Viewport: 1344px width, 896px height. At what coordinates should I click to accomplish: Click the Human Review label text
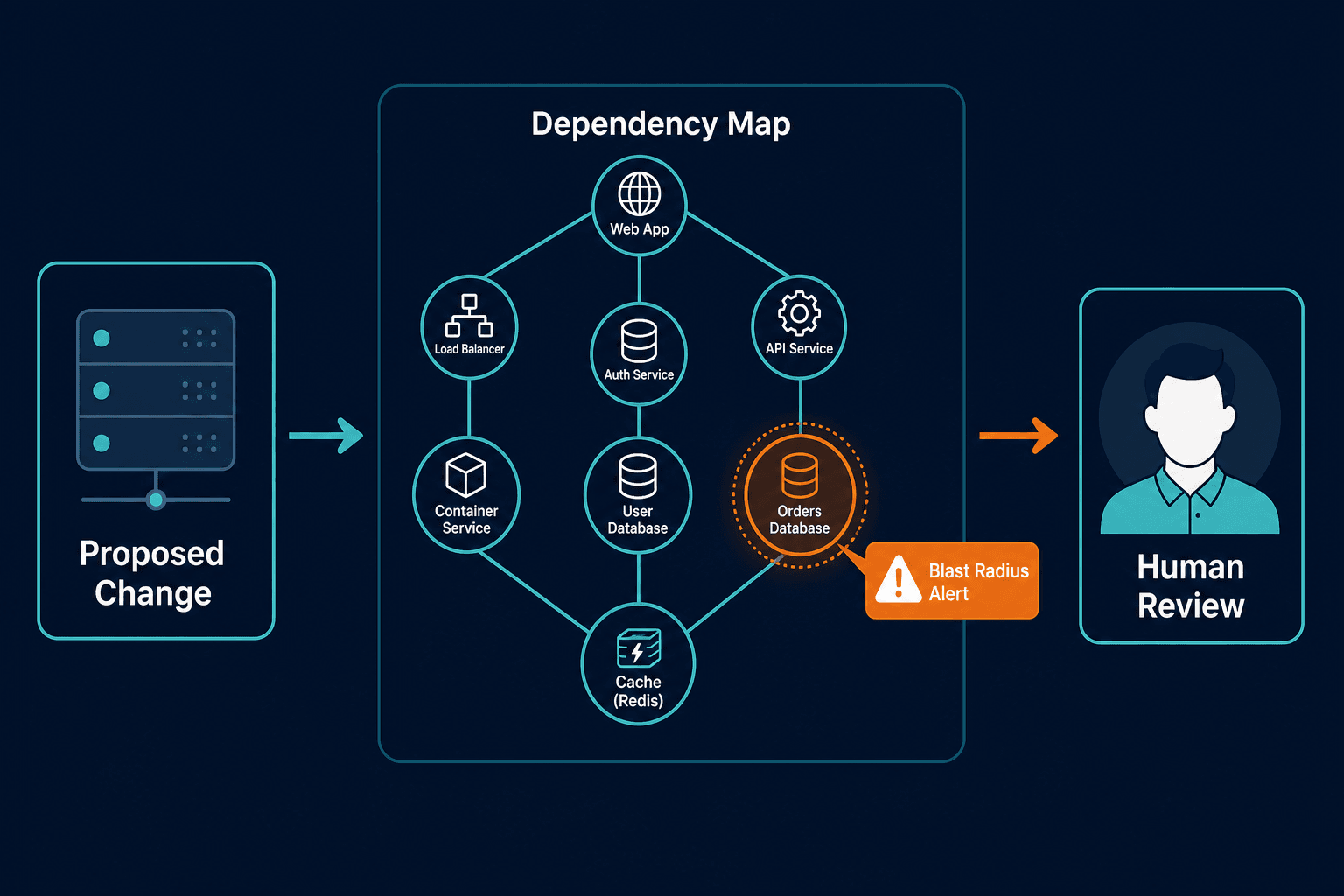point(1190,586)
